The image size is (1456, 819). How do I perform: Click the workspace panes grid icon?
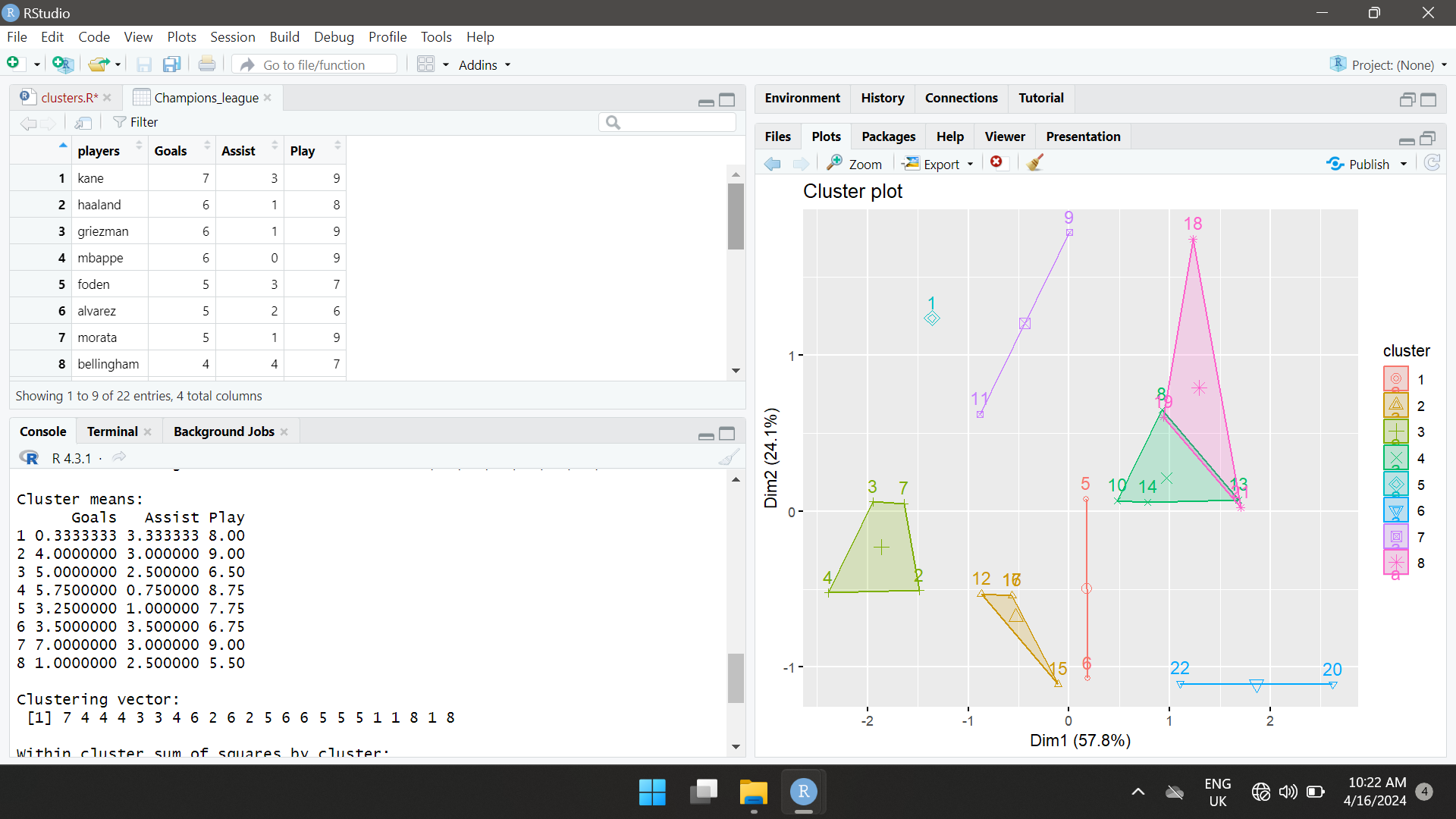pos(425,64)
